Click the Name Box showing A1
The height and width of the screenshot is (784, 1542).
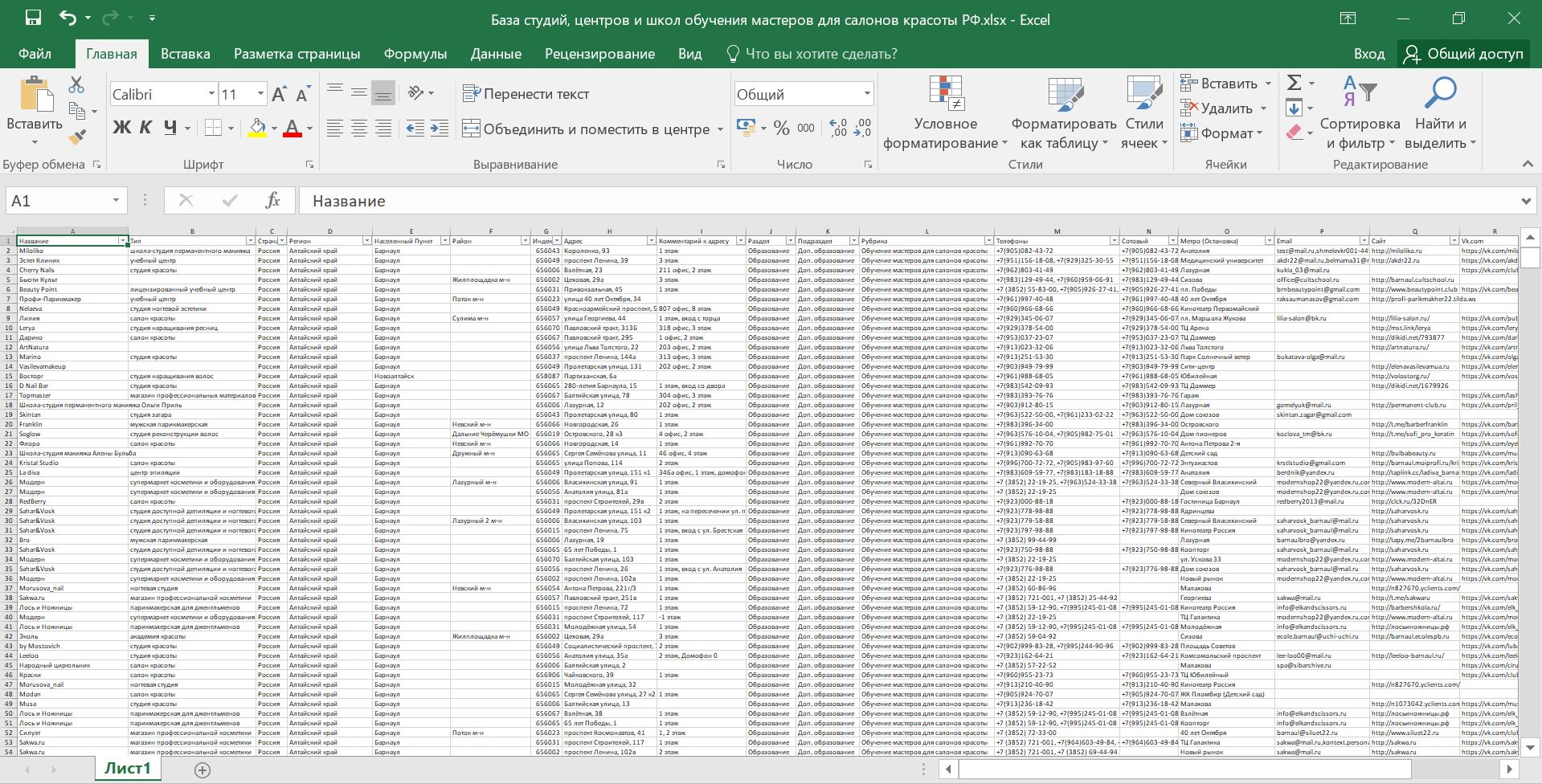[x=56, y=201]
